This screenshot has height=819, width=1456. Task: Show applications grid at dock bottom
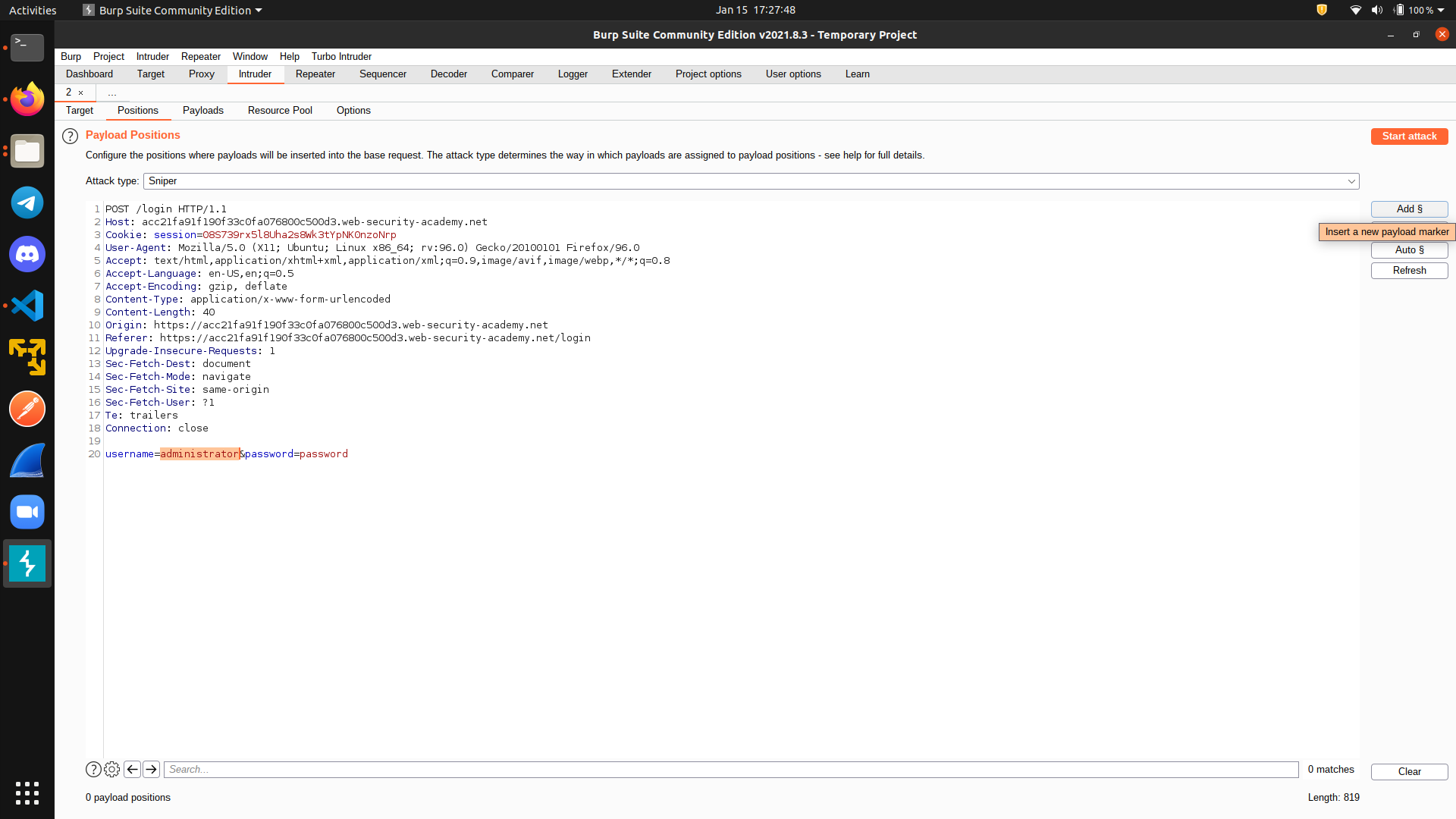27,793
